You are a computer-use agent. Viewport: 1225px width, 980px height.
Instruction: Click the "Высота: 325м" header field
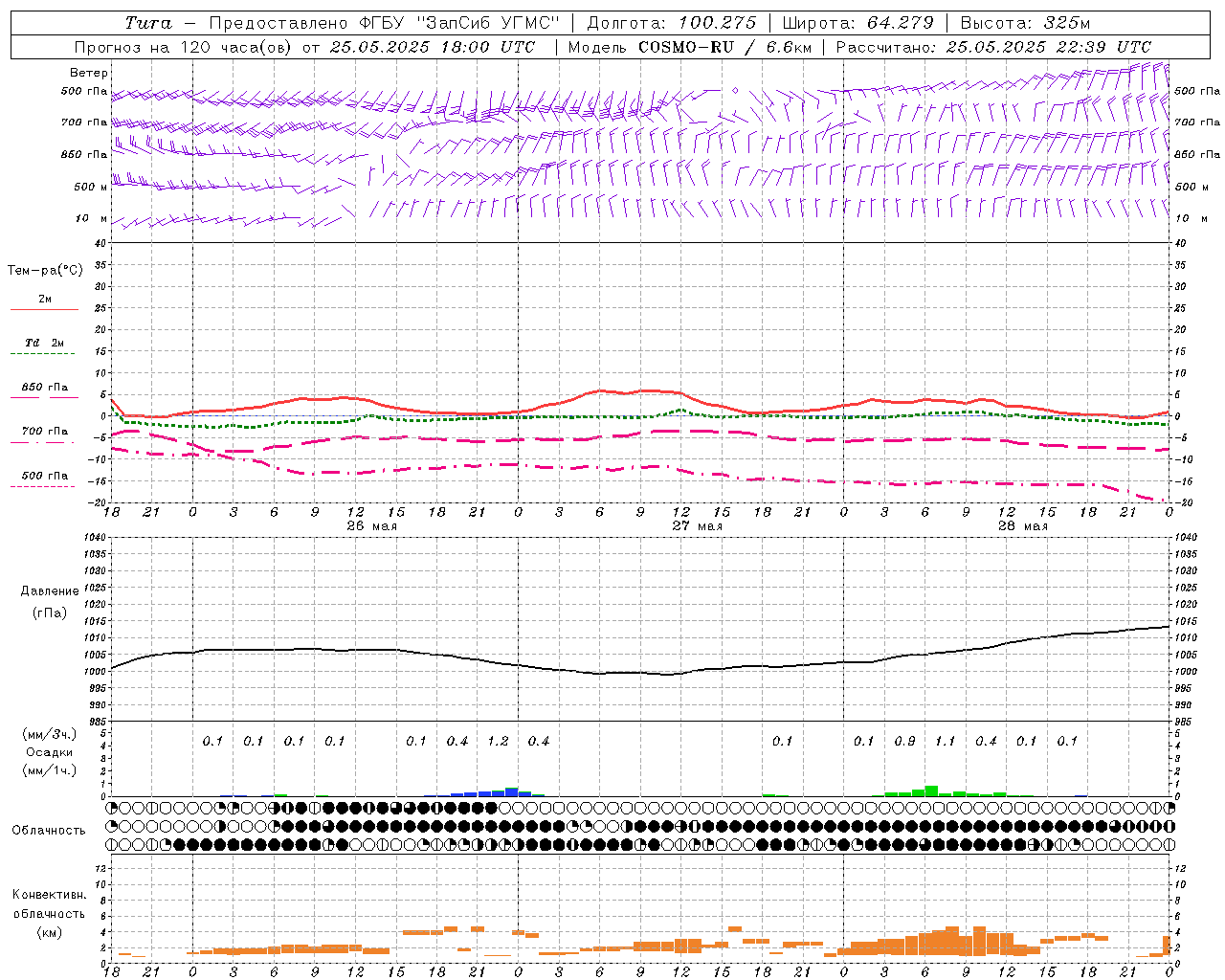(1025, 23)
